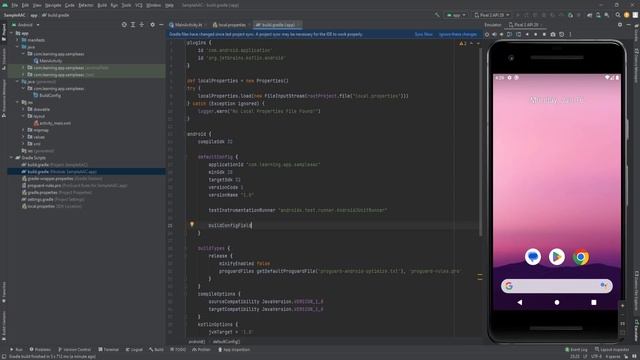640x360 pixels.
Task: Open the app run configuration dropdown
Action: tap(456, 15)
